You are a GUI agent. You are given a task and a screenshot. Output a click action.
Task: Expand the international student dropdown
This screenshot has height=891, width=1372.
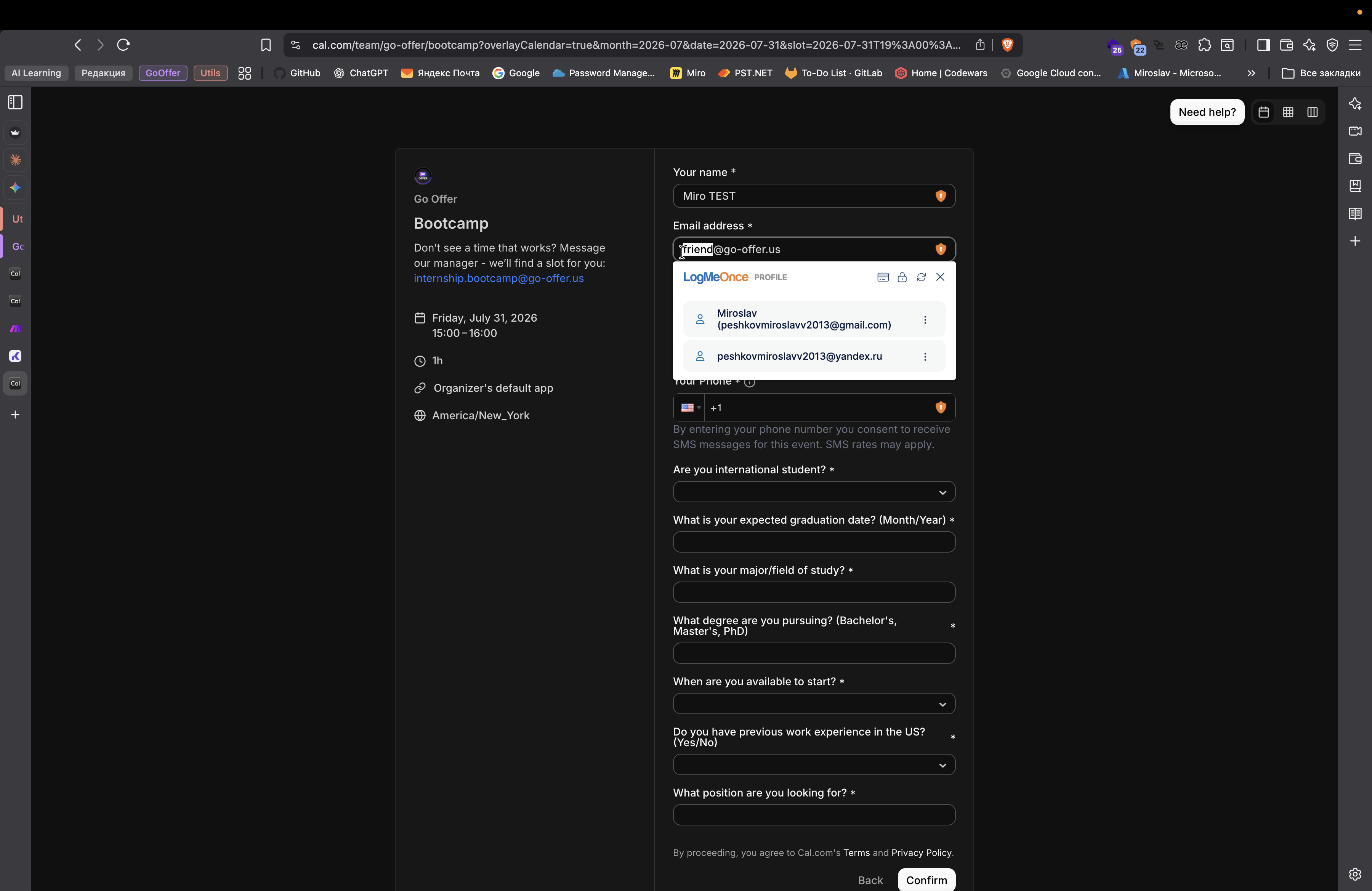click(813, 492)
